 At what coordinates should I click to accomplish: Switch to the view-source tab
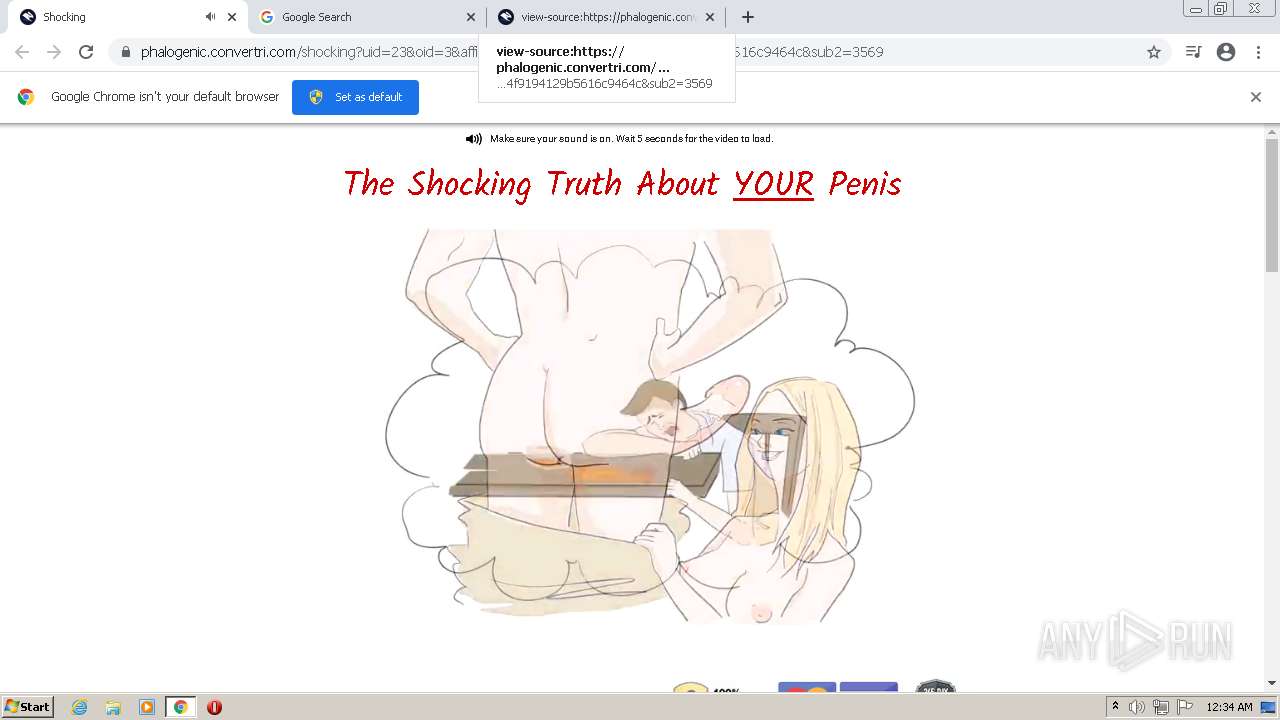[x=605, y=17]
